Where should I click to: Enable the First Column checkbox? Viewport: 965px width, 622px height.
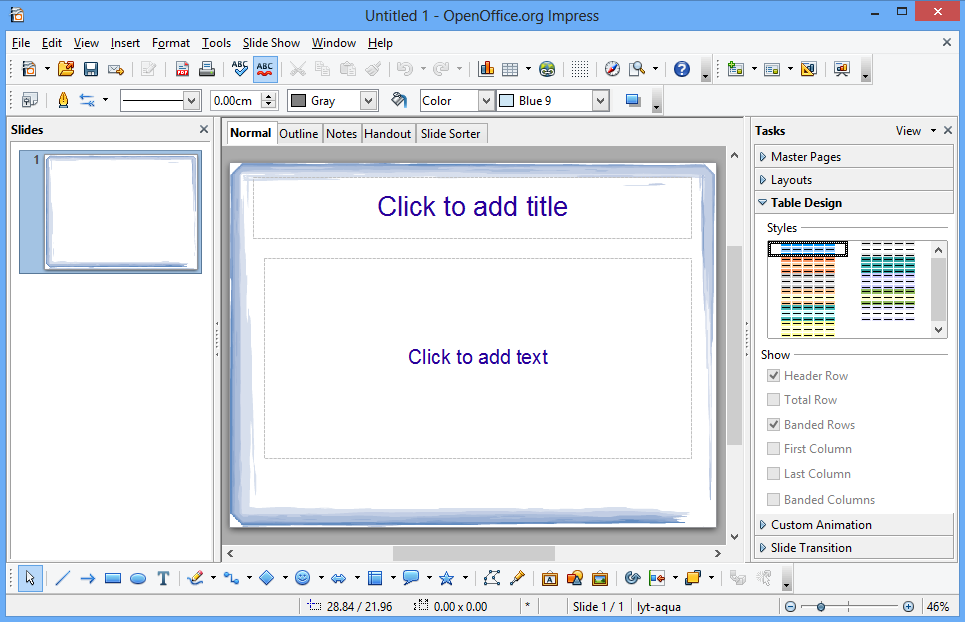coord(774,449)
